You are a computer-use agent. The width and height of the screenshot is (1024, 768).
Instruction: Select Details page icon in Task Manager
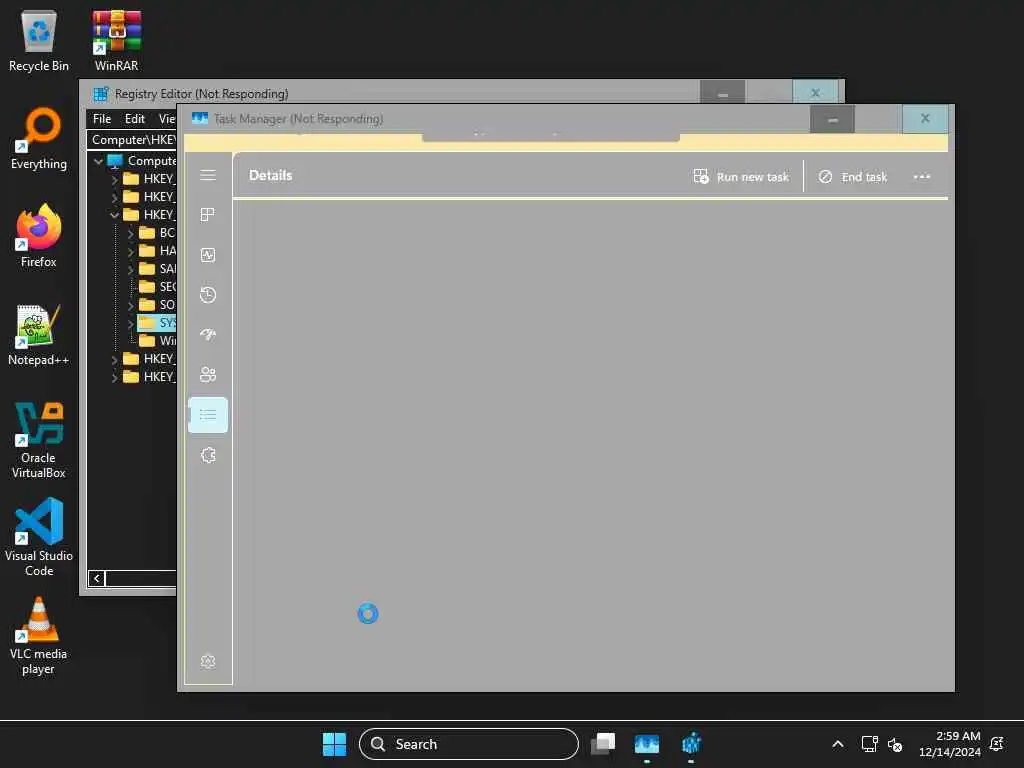point(208,415)
